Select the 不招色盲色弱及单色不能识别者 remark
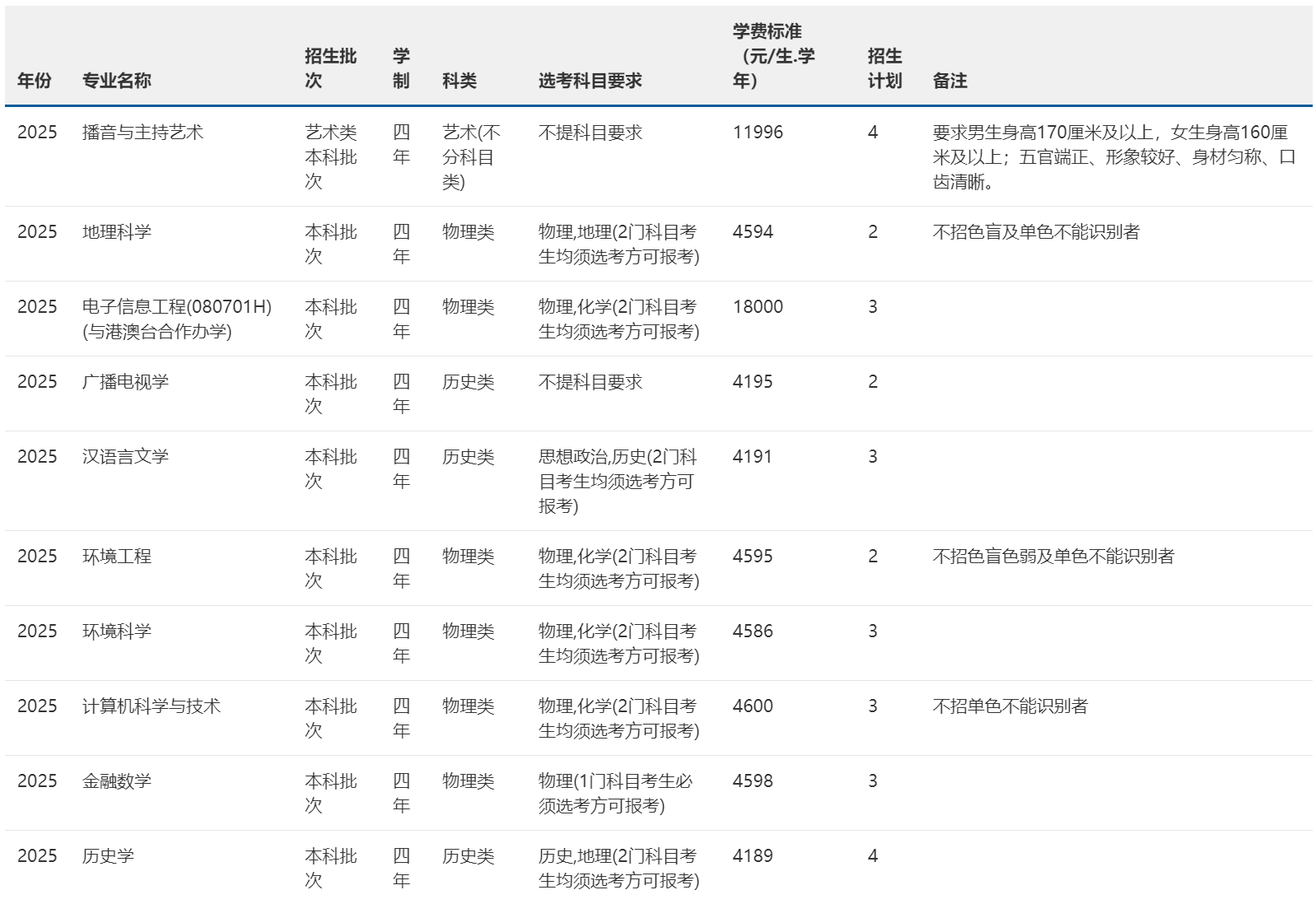Screen dimensions: 1316x904 point(1052,557)
